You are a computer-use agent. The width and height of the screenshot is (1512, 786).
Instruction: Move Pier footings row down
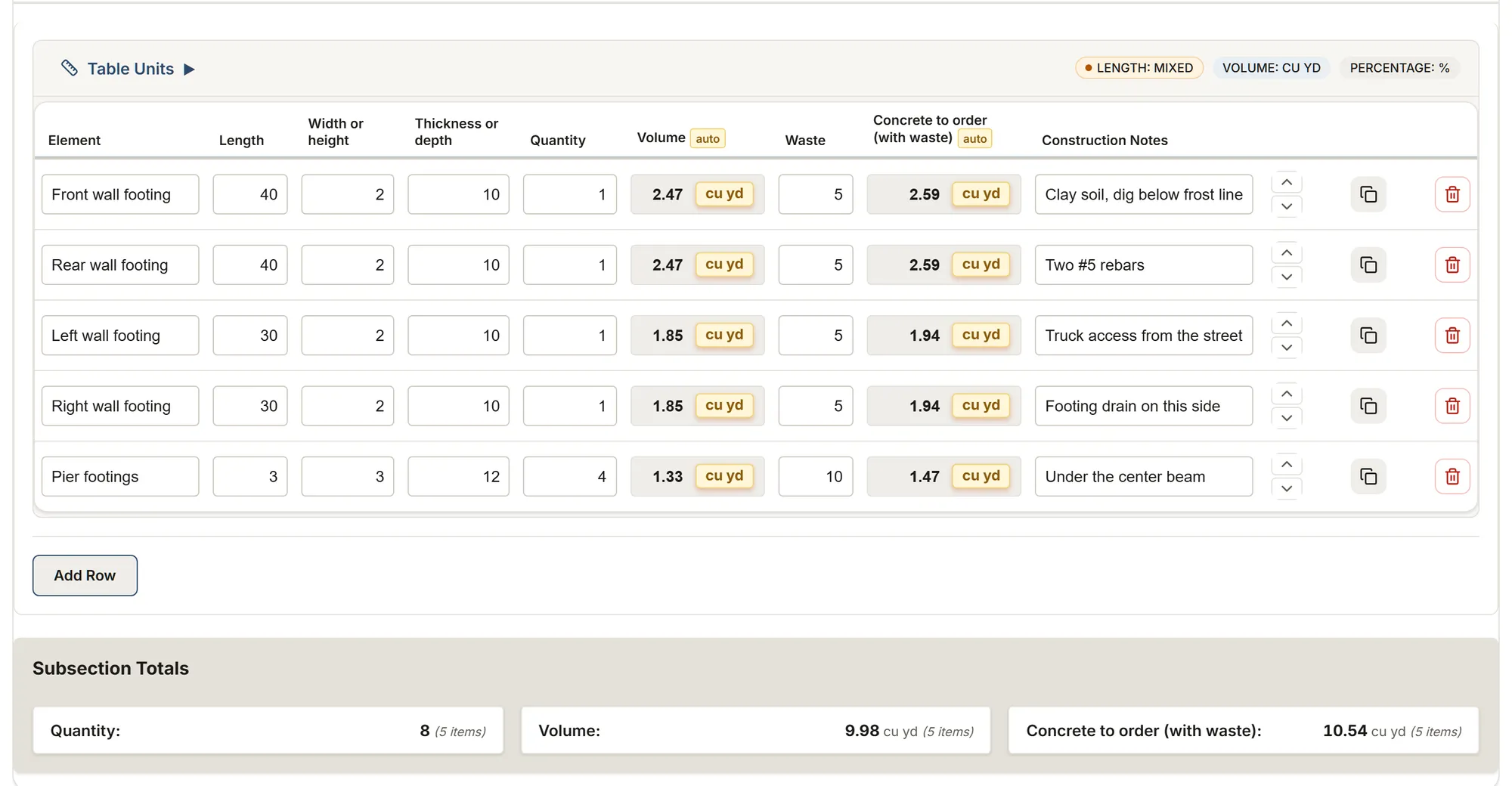[1287, 488]
